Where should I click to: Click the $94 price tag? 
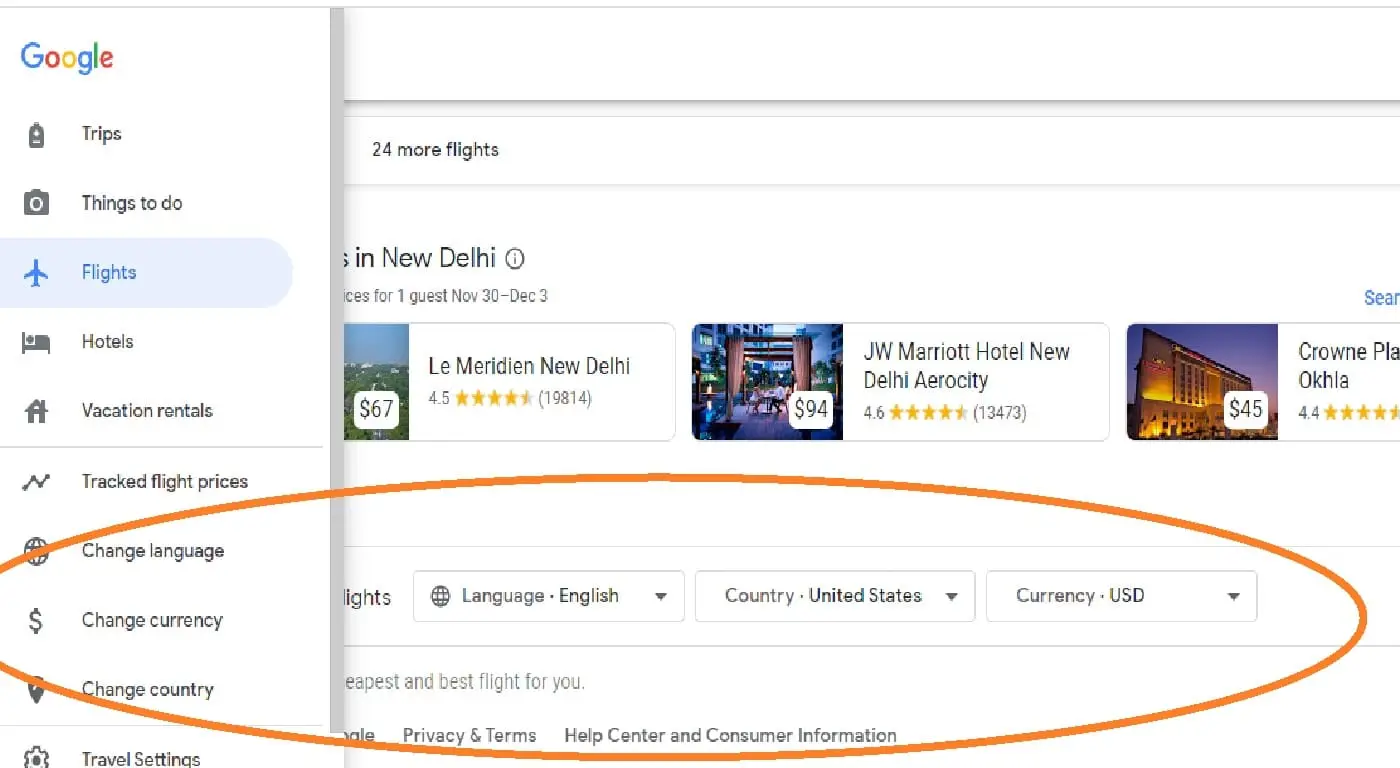coord(811,409)
